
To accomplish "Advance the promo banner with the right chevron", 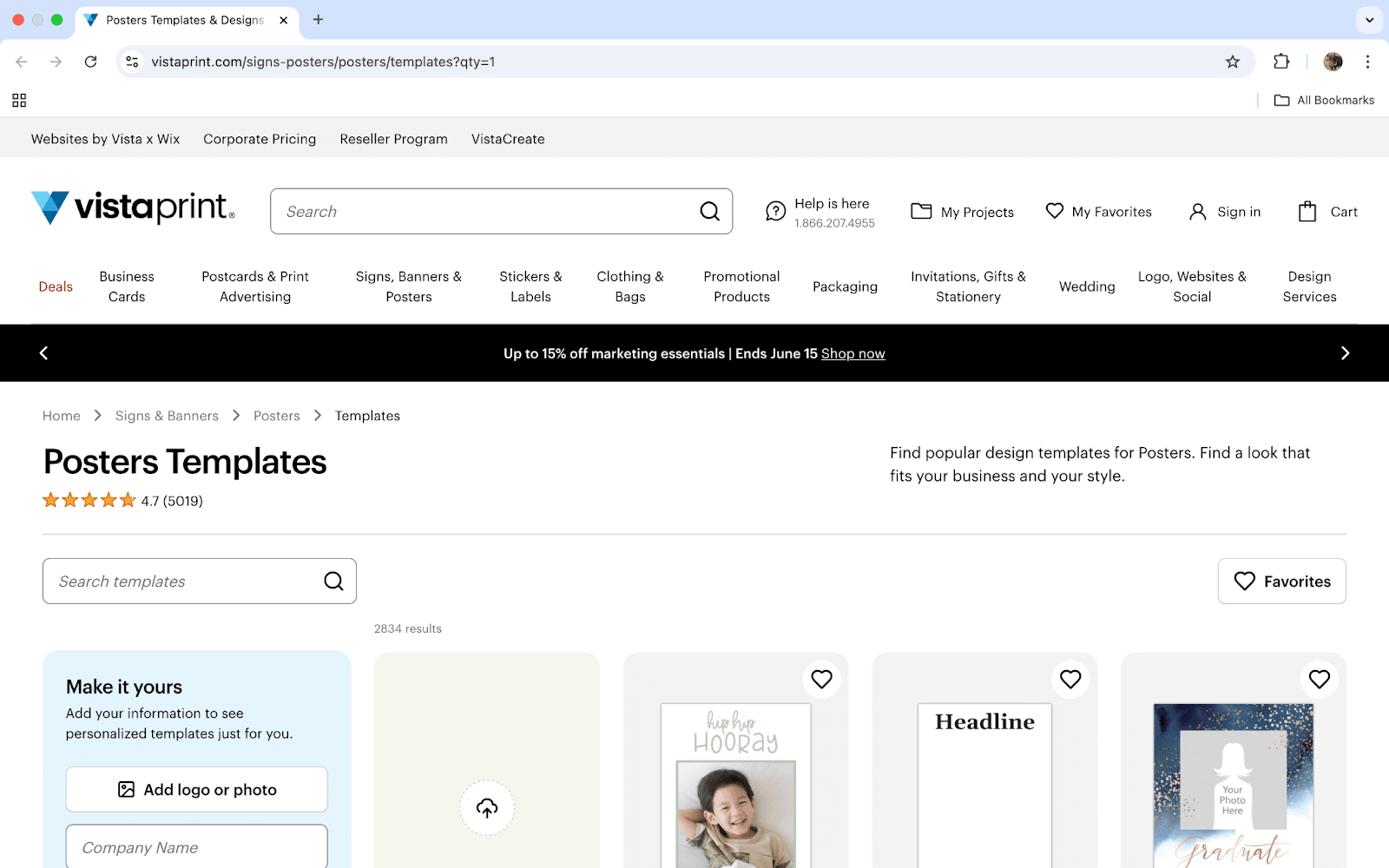I will pos(1345,352).
